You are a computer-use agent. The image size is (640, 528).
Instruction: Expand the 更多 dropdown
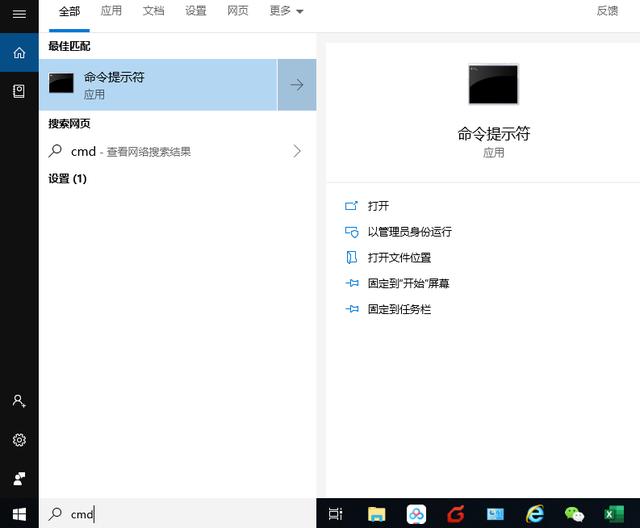(286, 11)
